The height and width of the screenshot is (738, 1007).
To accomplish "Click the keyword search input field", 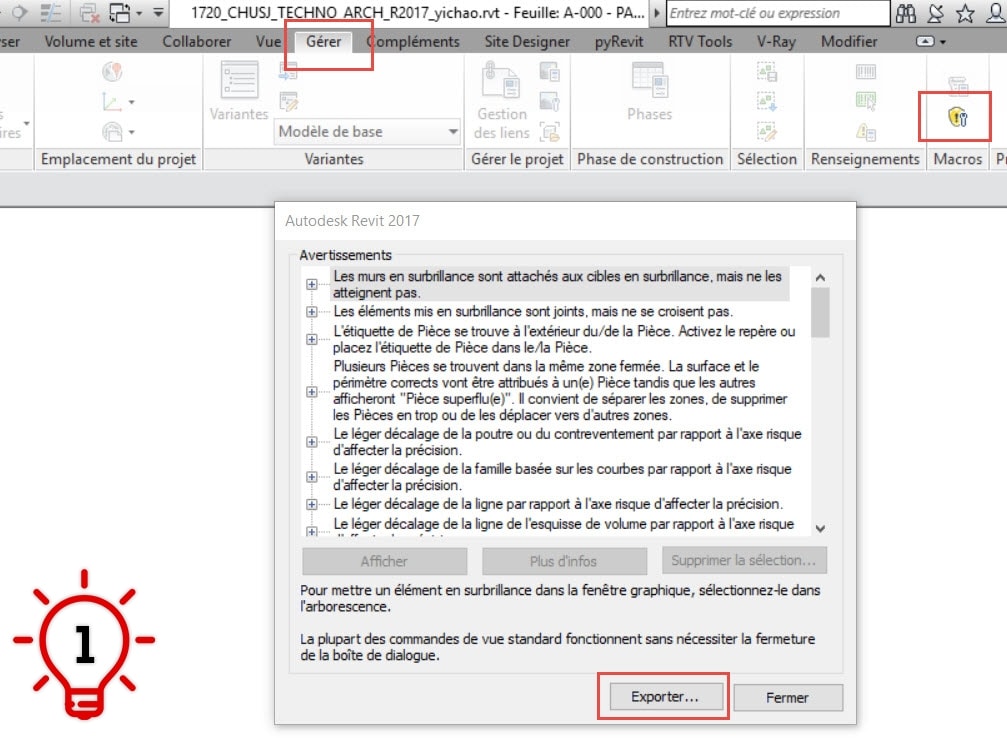I will [776, 13].
